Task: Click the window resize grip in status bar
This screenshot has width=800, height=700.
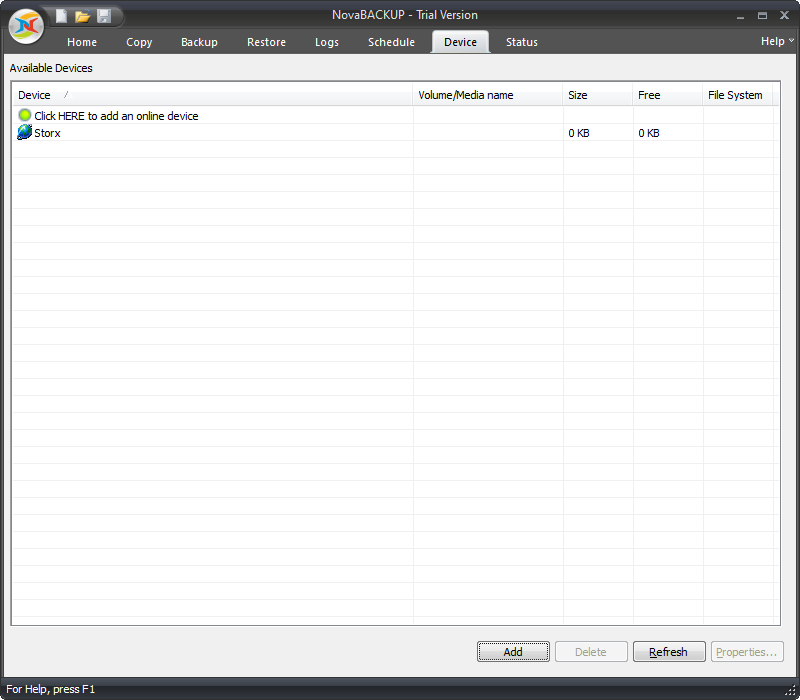Action: click(792, 692)
